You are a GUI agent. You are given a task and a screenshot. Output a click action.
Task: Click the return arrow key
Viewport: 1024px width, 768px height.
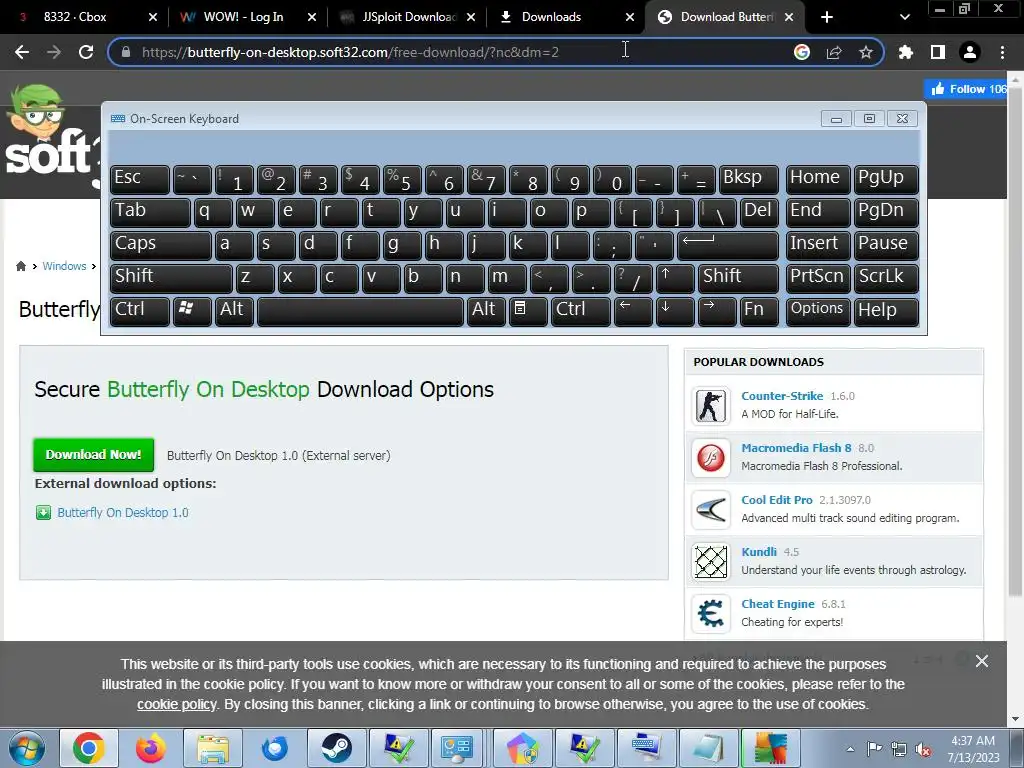click(x=728, y=246)
